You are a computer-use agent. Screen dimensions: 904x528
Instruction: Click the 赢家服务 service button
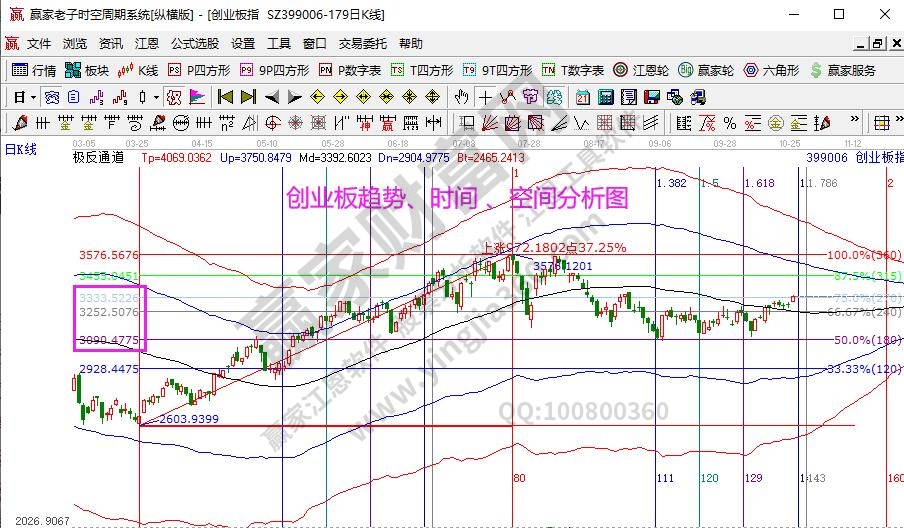point(844,70)
